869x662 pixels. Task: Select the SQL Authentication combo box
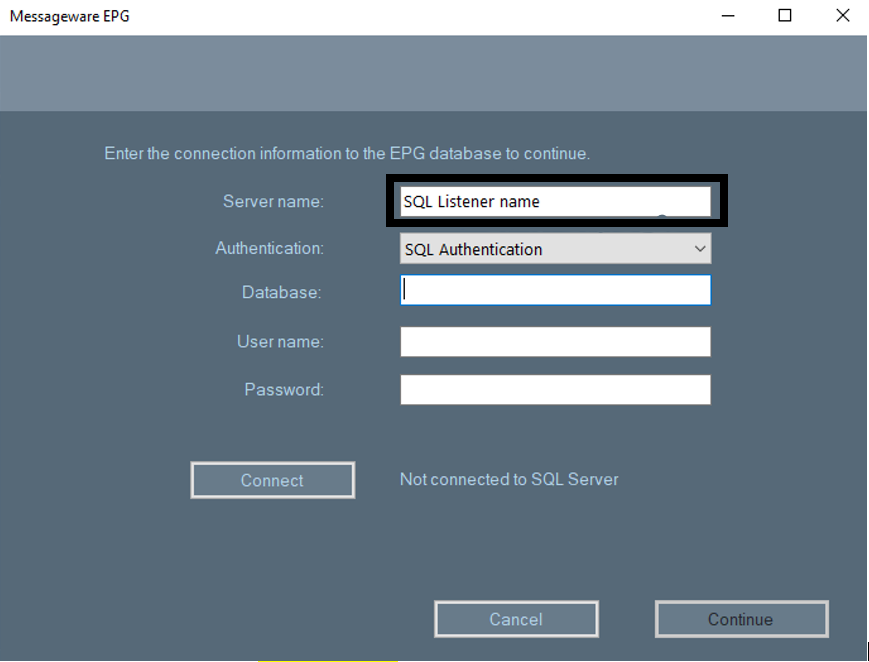click(555, 248)
